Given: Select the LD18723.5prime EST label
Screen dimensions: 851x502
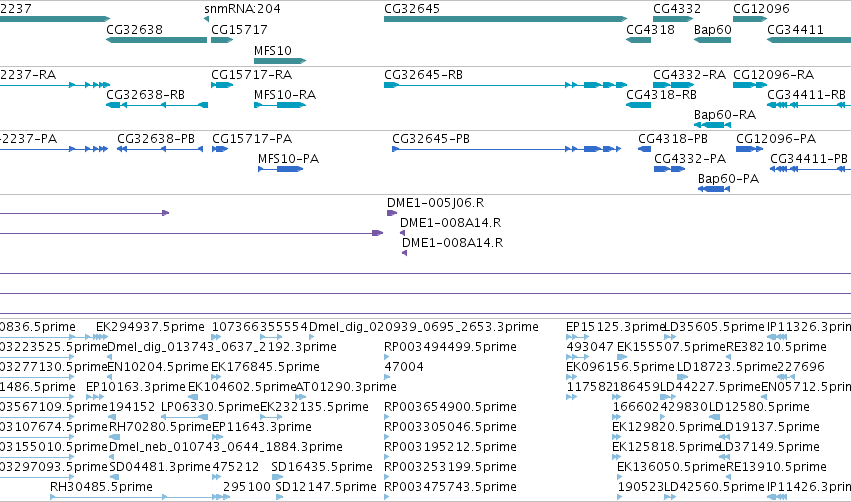Looking at the screenshot, I should click(727, 366).
